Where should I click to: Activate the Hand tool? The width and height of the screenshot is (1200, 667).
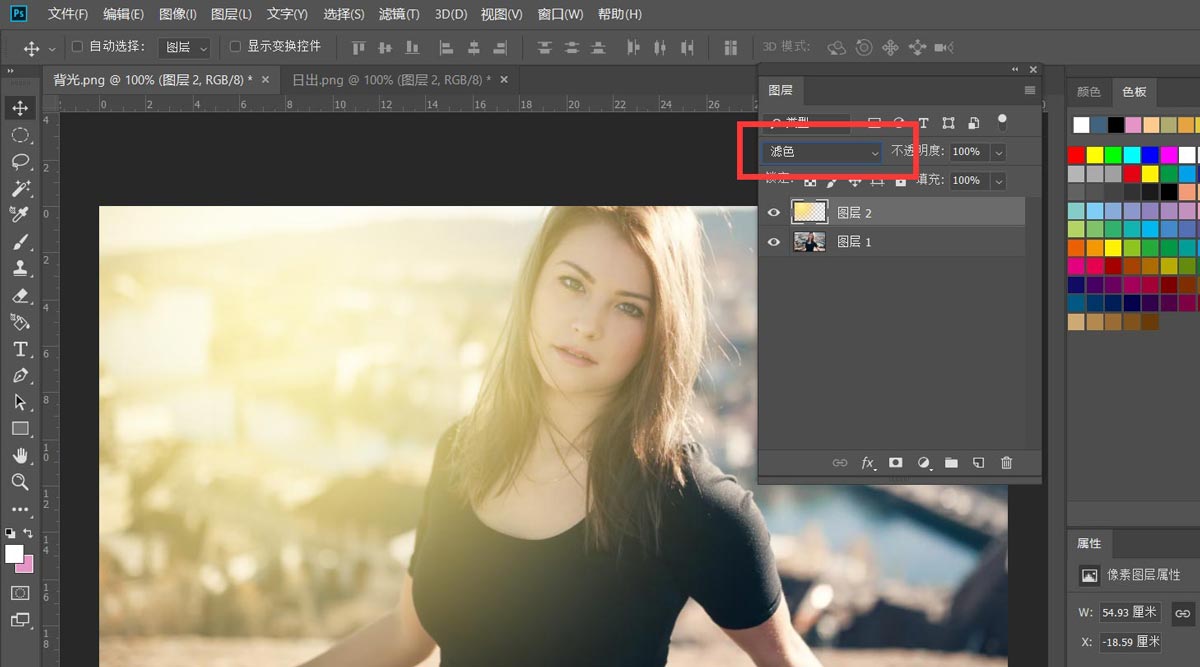(x=20, y=456)
